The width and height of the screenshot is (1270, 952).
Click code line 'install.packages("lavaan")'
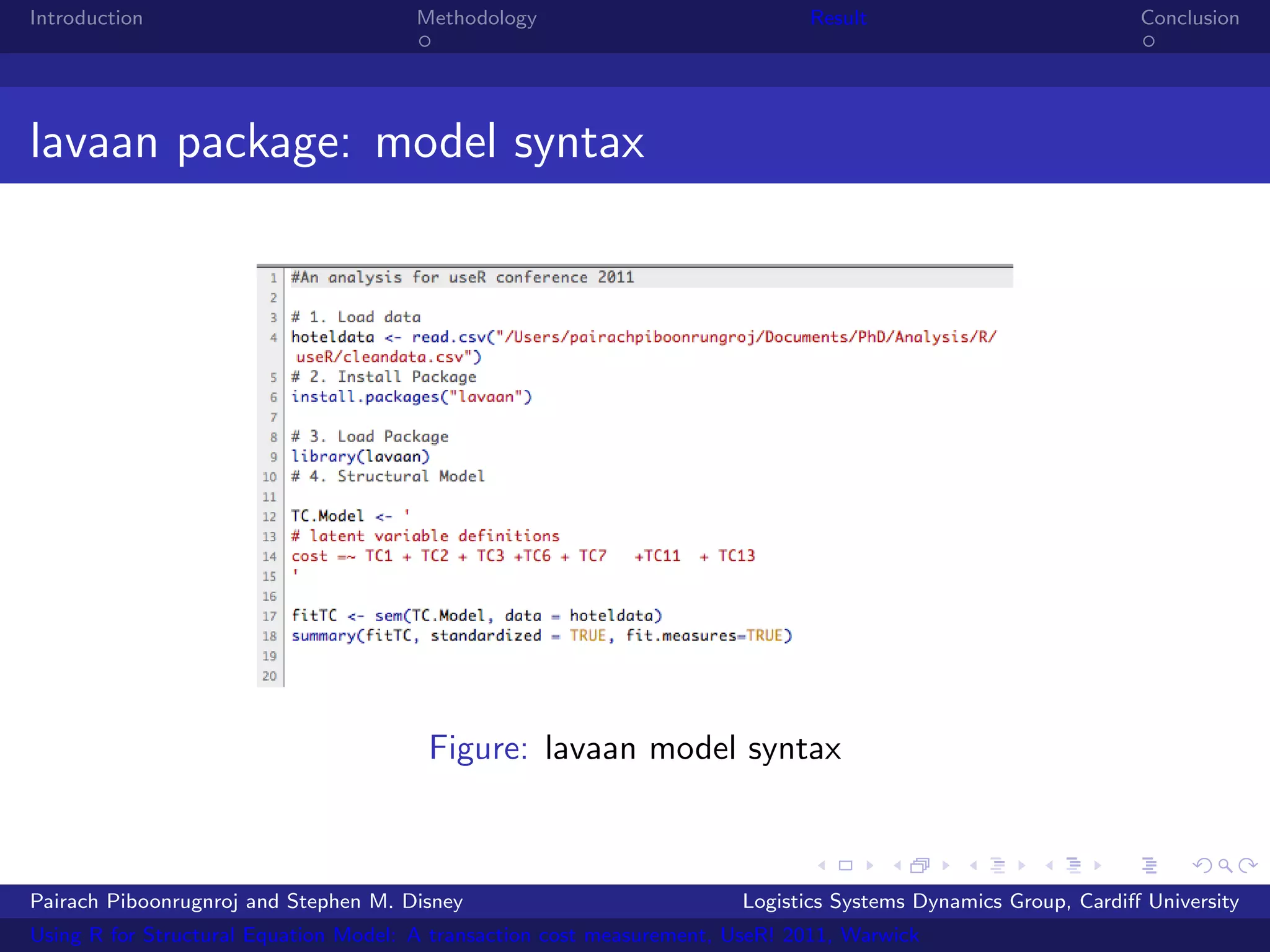click(x=412, y=397)
